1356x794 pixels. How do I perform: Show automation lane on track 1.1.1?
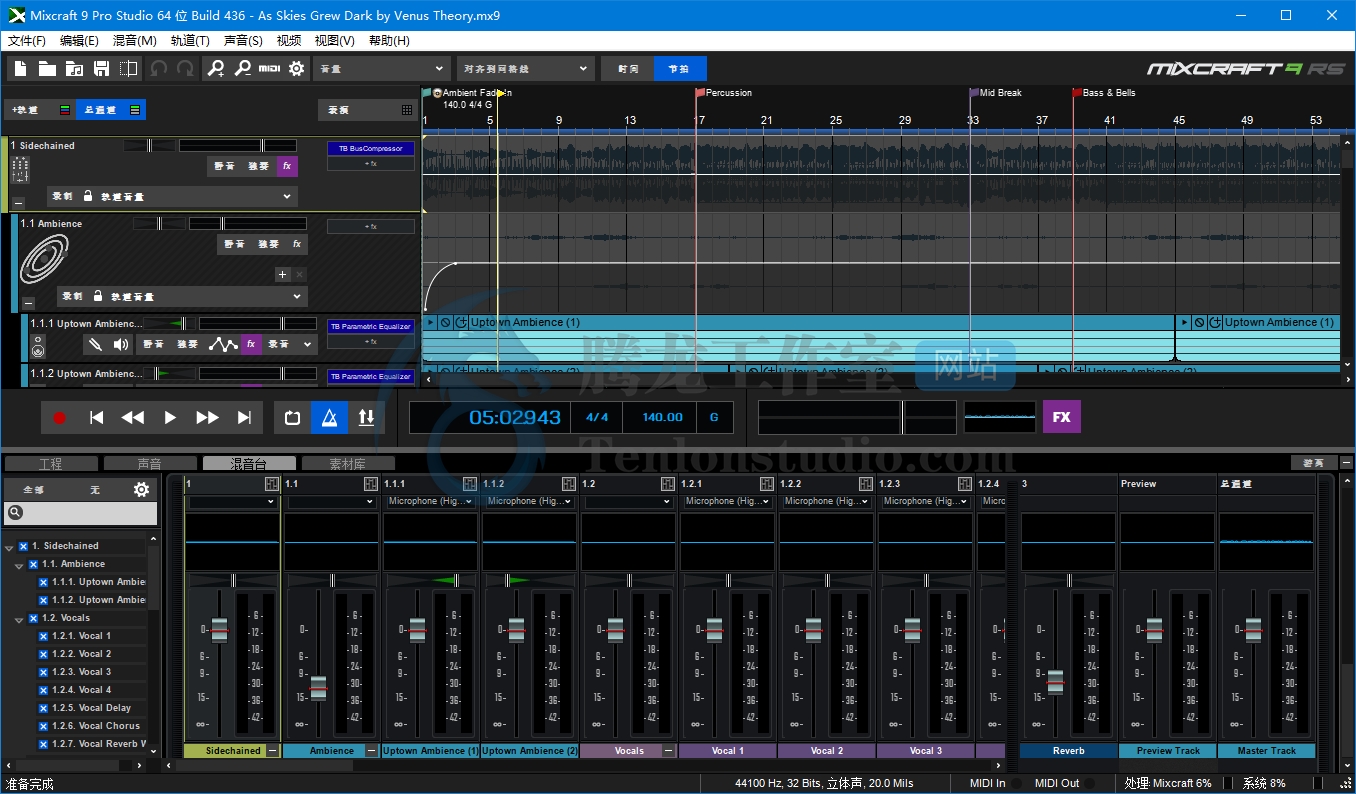click(222, 344)
